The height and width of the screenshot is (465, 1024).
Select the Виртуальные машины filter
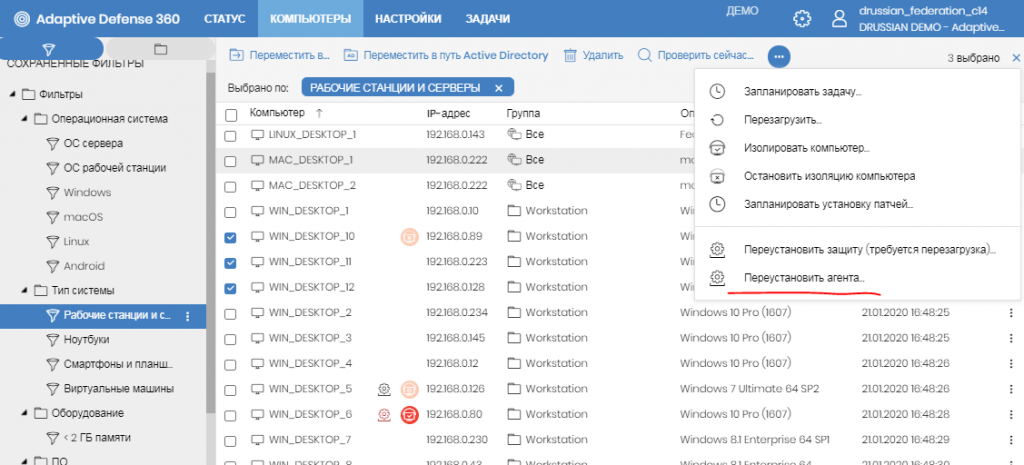(119, 389)
